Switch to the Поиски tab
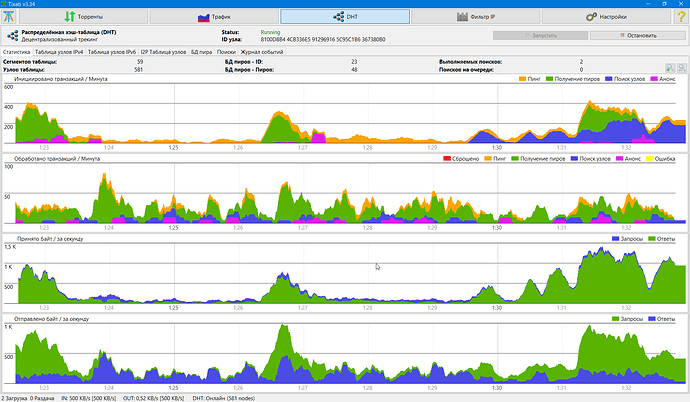This screenshot has width=690, height=402. [x=226, y=52]
